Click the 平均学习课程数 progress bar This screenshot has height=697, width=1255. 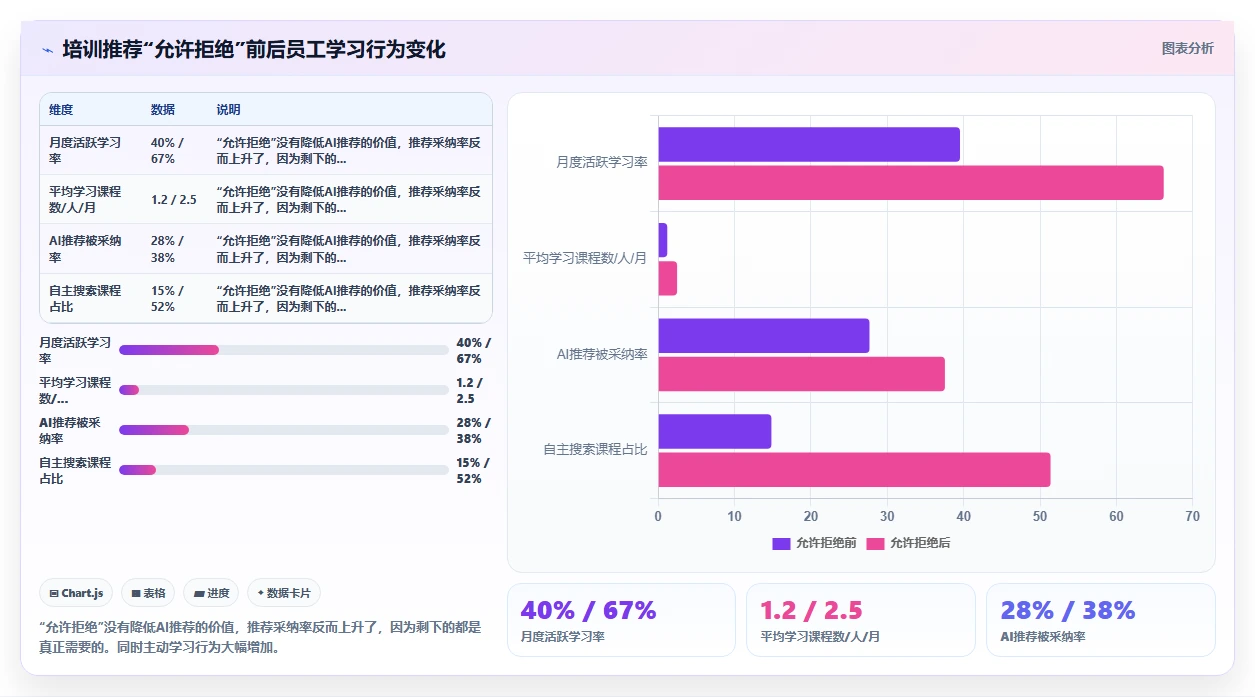click(x=284, y=390)
